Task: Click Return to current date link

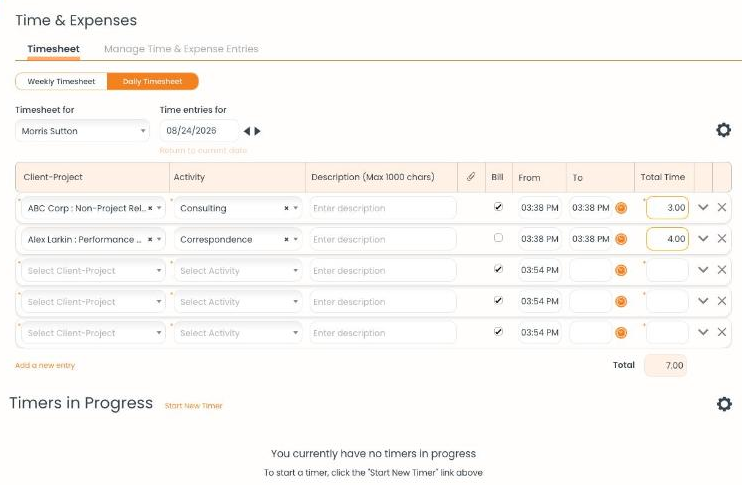Action: 203,150
